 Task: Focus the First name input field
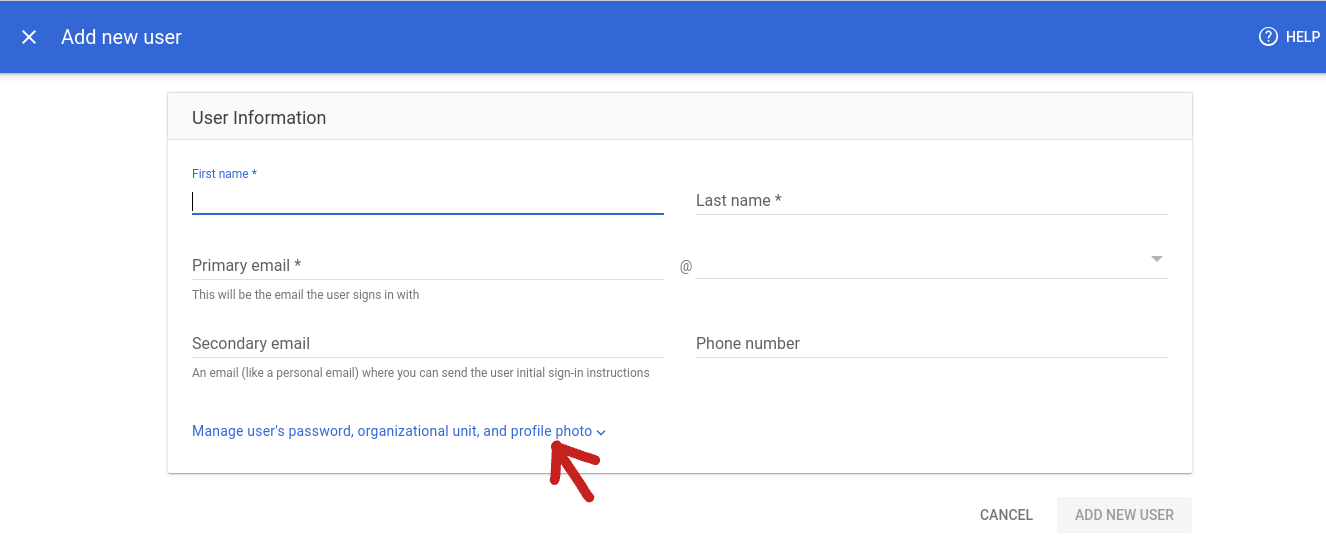point(428,201)
